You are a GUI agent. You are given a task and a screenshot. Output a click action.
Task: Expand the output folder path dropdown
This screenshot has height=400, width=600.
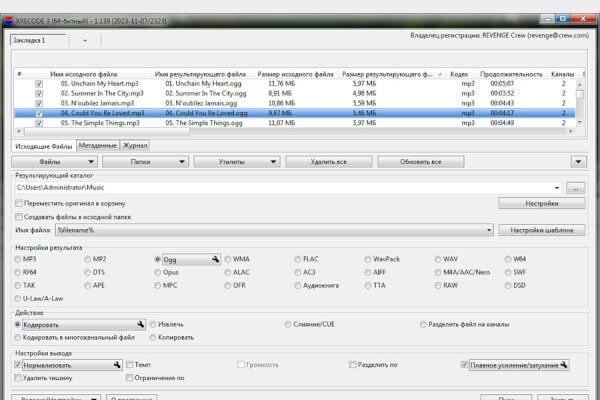coord(557,188)
